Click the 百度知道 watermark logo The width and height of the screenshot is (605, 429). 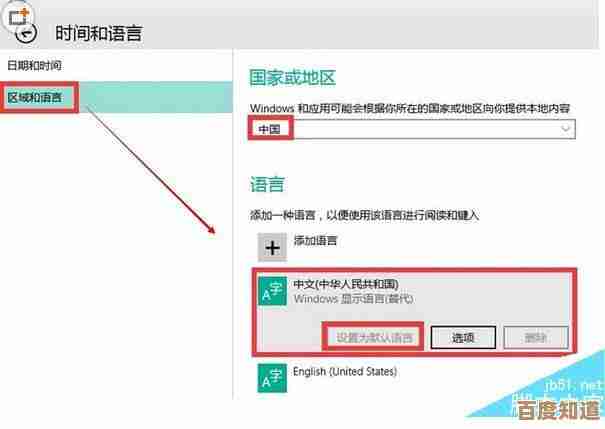558,409
